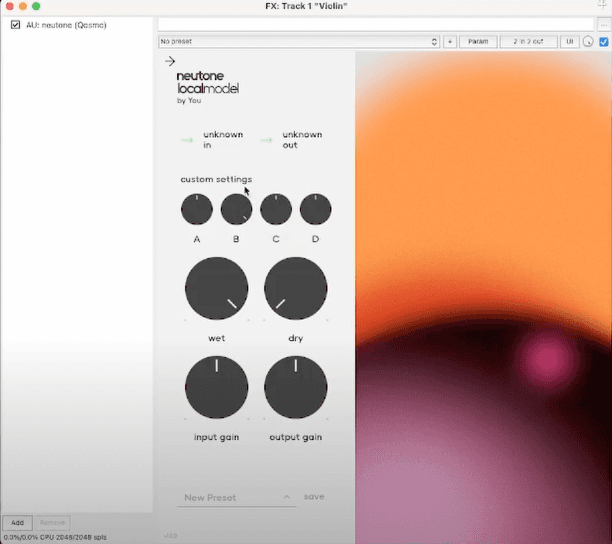Click the green zoom window button
Viewport: 612px width, 544px height.
pyautogui.click(x=36, y=6)
